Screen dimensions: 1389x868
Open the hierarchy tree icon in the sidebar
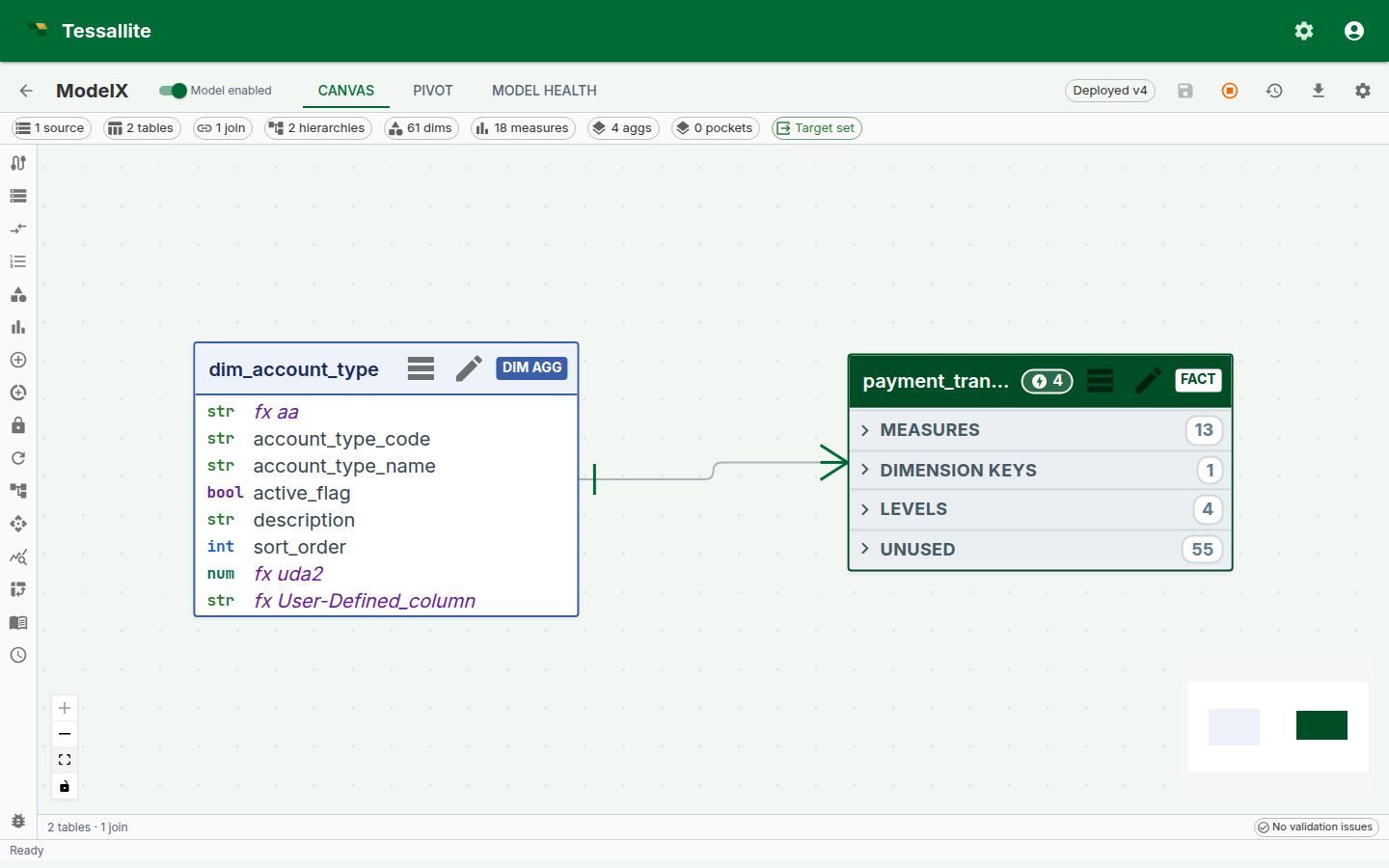[18, 491]
